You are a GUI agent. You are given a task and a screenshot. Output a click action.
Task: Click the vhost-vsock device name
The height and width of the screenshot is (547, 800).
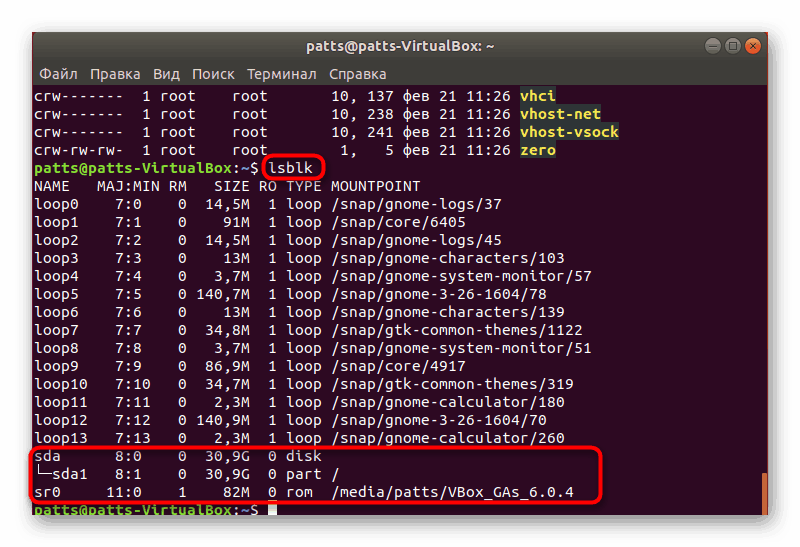[x=569, y=132]
